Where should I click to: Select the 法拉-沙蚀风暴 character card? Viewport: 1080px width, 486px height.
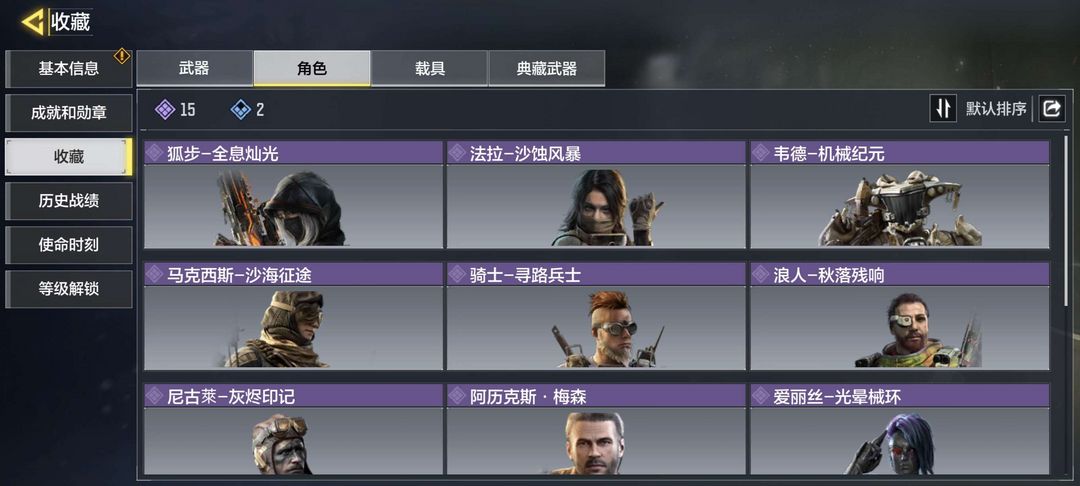coord(596,195)
